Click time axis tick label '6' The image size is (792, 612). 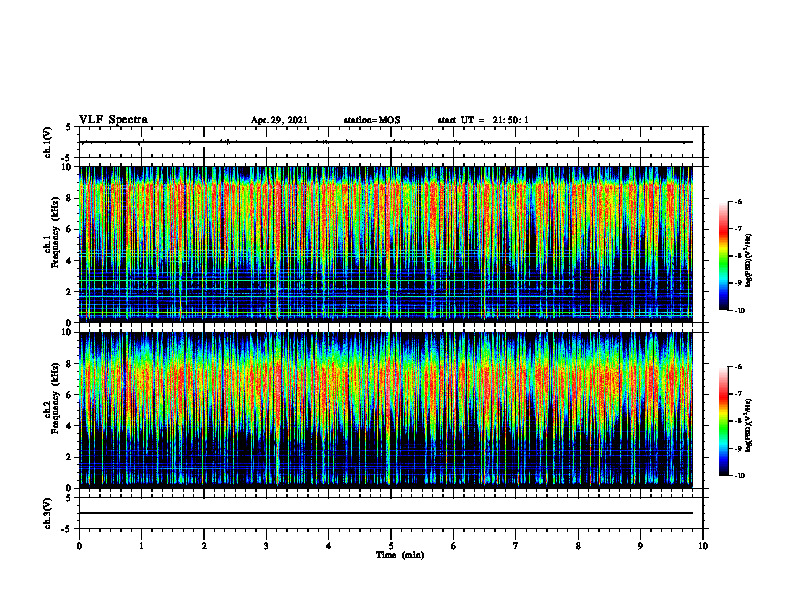[x=454, y=546]
